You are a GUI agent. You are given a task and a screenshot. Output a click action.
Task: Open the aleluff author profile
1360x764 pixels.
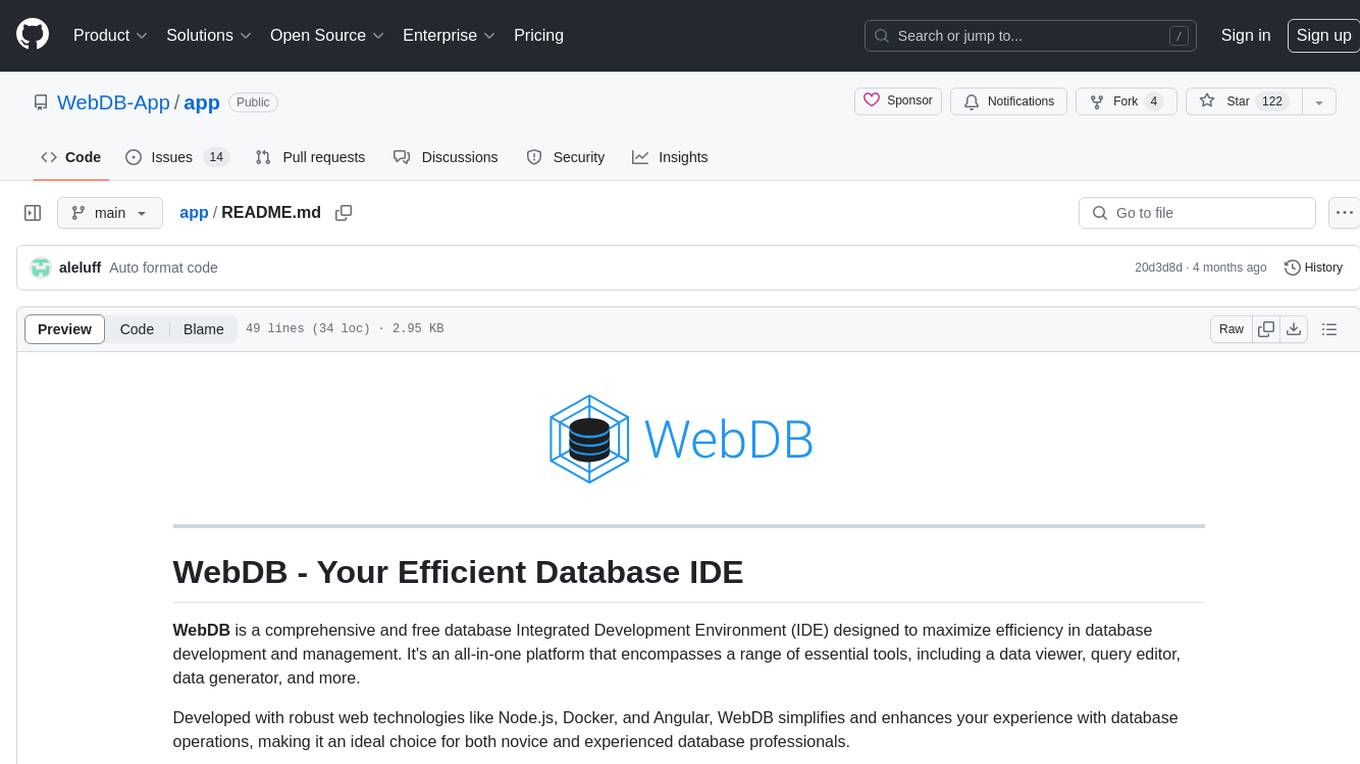click(x=80, y=268)
